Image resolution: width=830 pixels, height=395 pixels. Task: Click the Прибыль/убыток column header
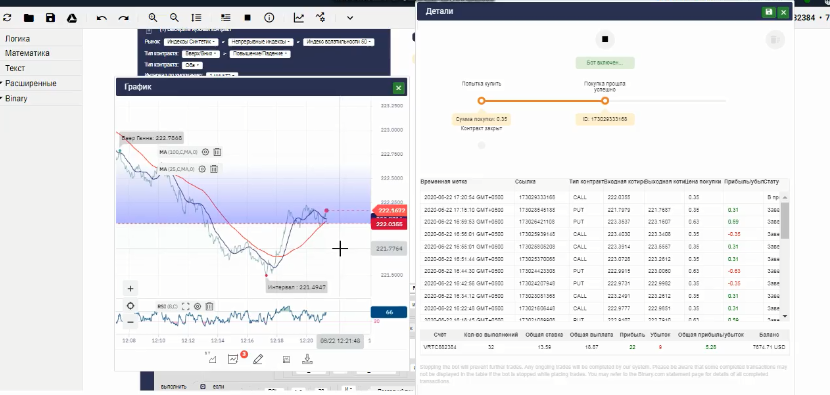tap(744, 182)
